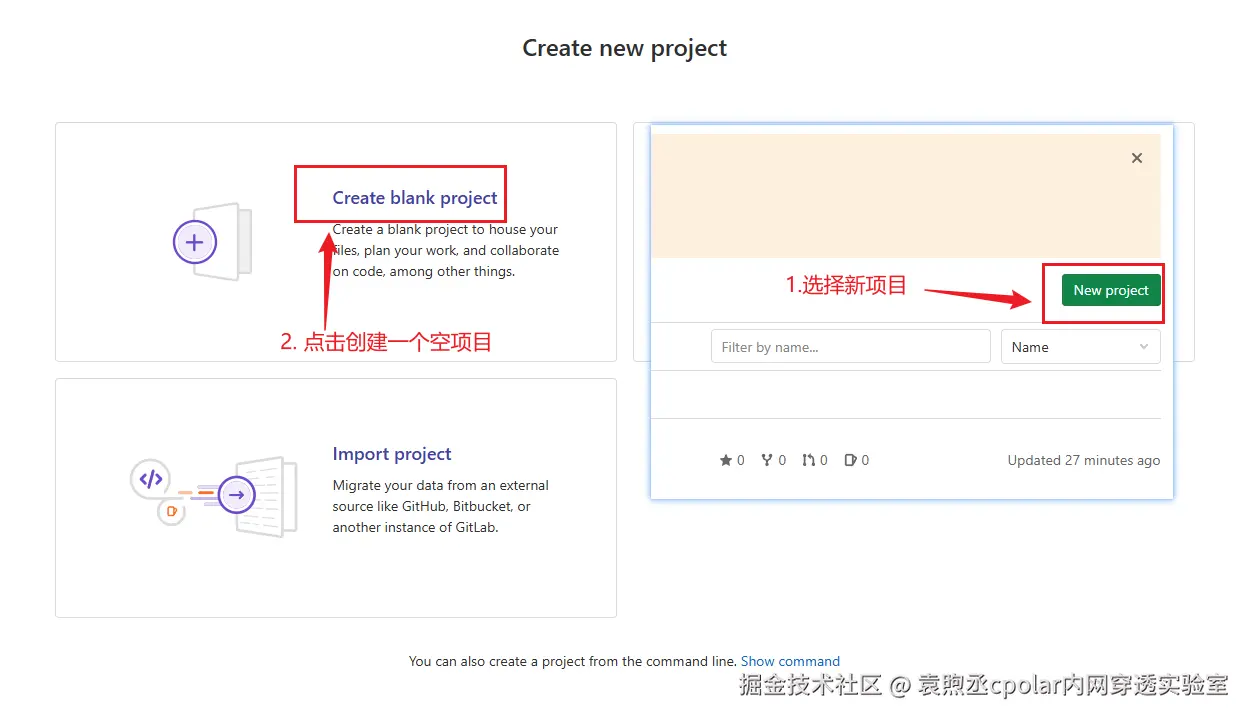Screen dimensions: 1249x719
Task: Click the Create new project page title
Action: click(x=625, y=48)
